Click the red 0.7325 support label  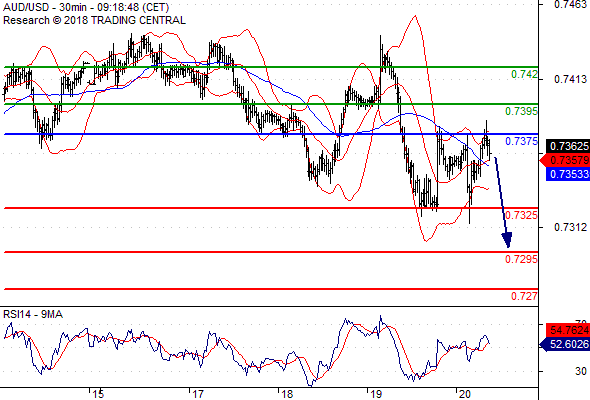[521, 215]
